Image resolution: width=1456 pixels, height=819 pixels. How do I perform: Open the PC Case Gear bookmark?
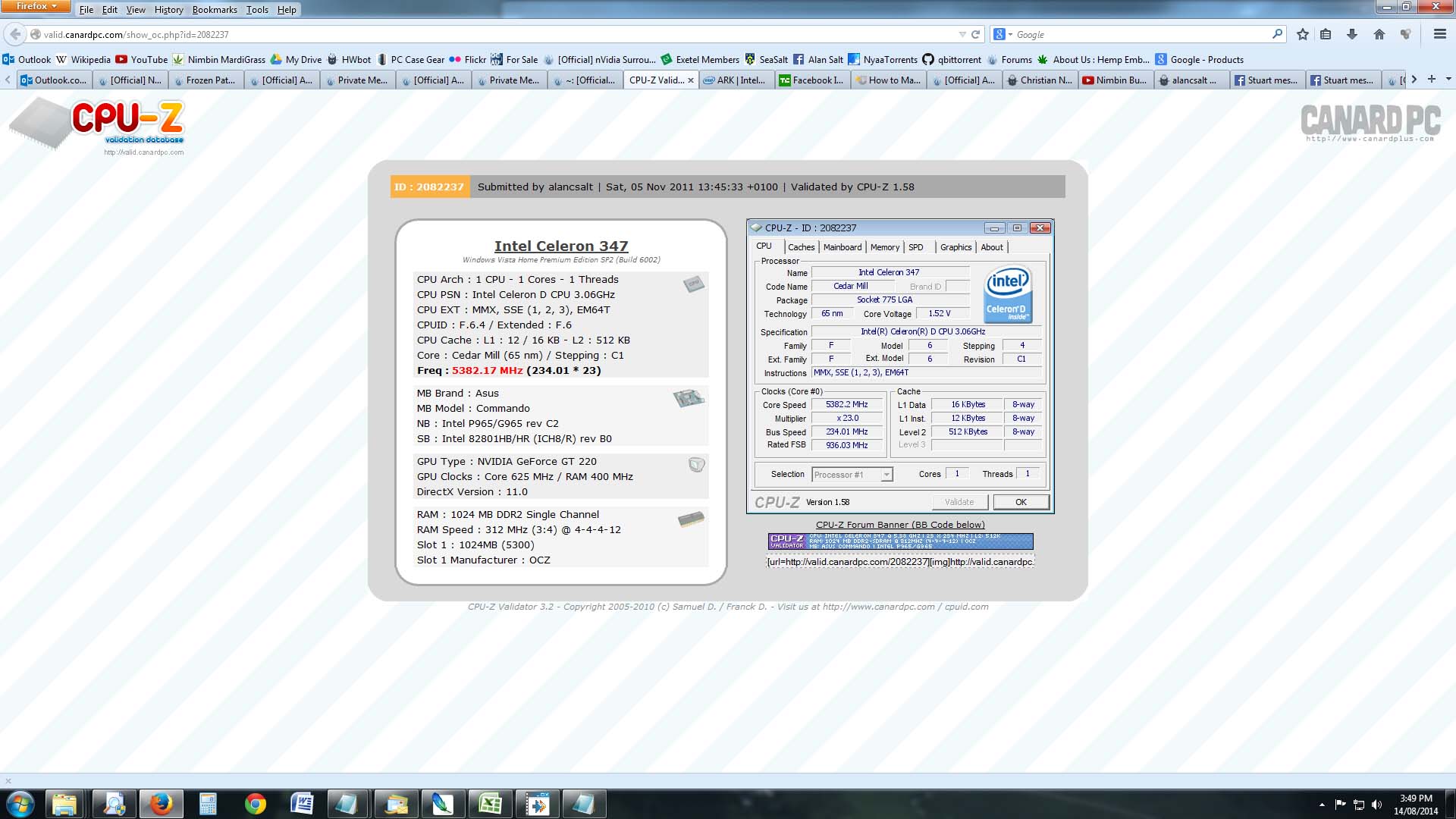410,59
